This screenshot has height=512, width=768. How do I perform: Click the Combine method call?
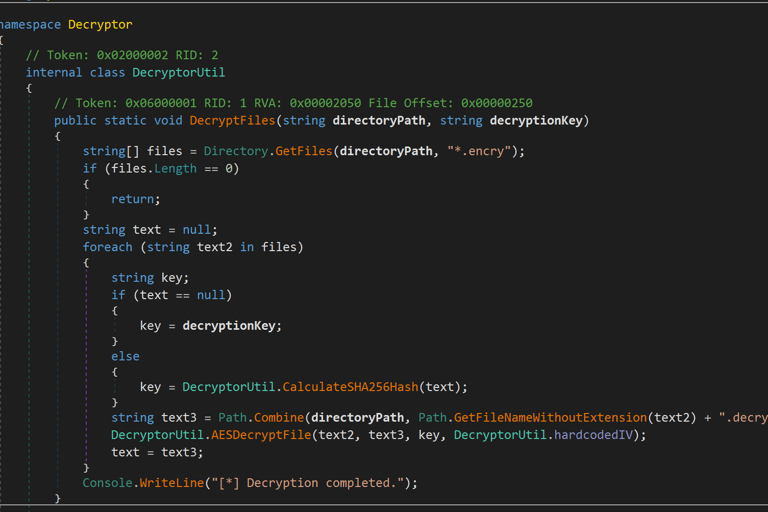tap(279, 417)
